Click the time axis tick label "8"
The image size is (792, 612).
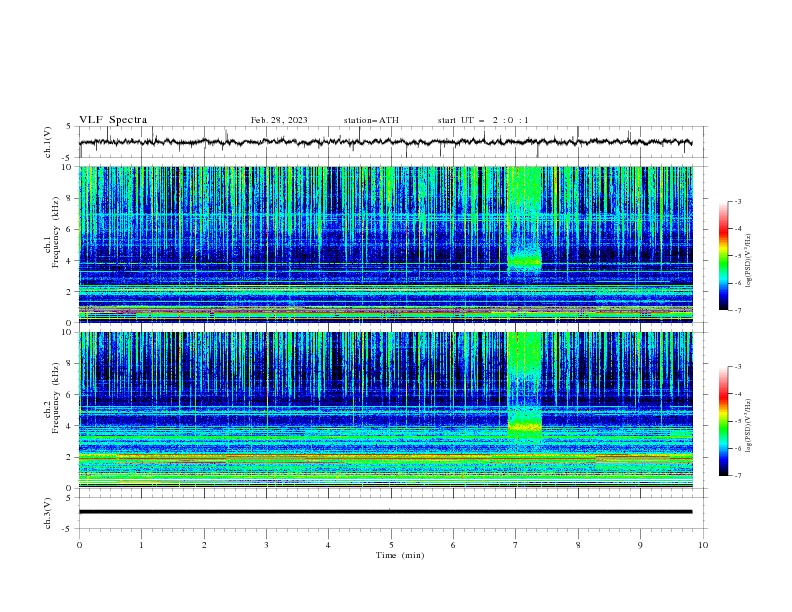[x=578, y=545]
